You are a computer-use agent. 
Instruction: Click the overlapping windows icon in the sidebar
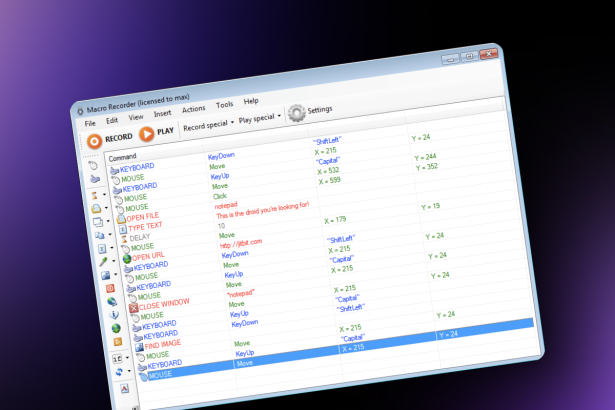coord(98,222)
